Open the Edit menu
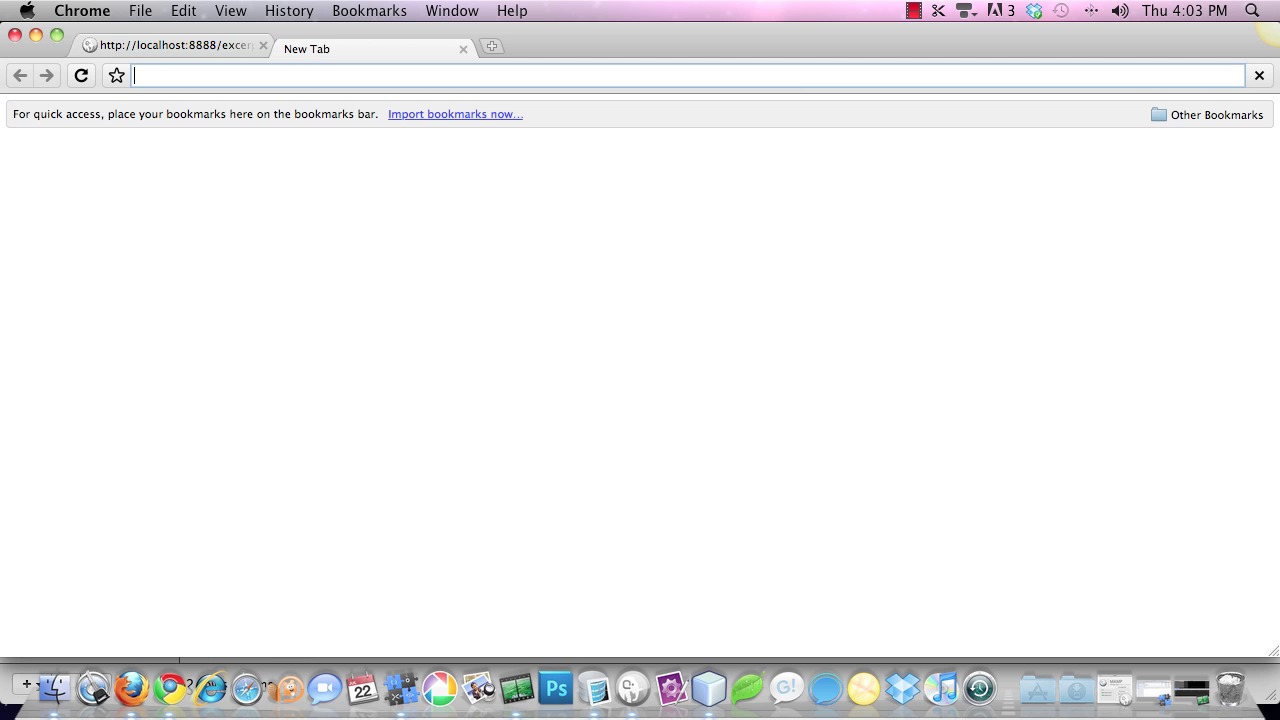Image resolution: width=1280 pixels, height=720 pixels. point(183,11)
